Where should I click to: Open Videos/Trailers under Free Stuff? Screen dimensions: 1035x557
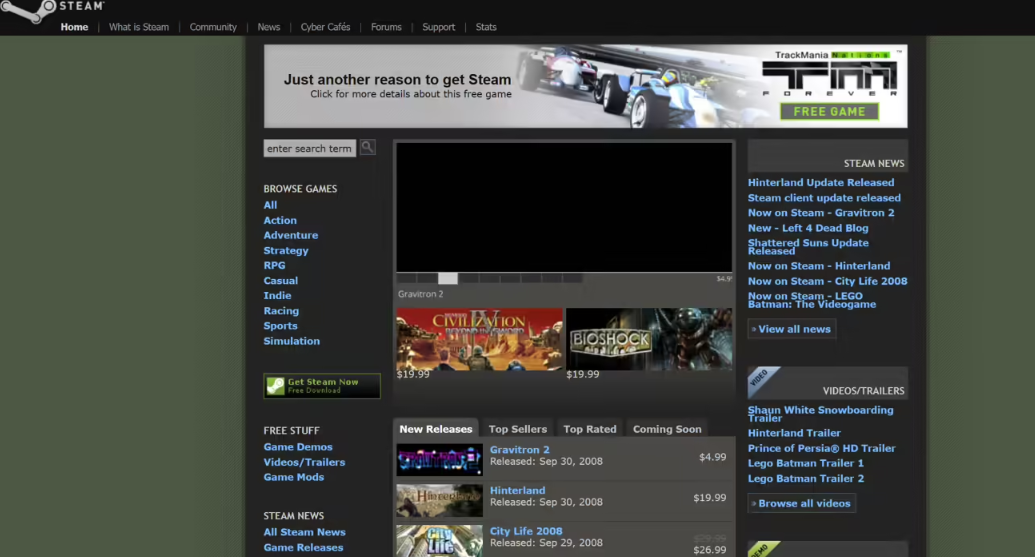304,462
